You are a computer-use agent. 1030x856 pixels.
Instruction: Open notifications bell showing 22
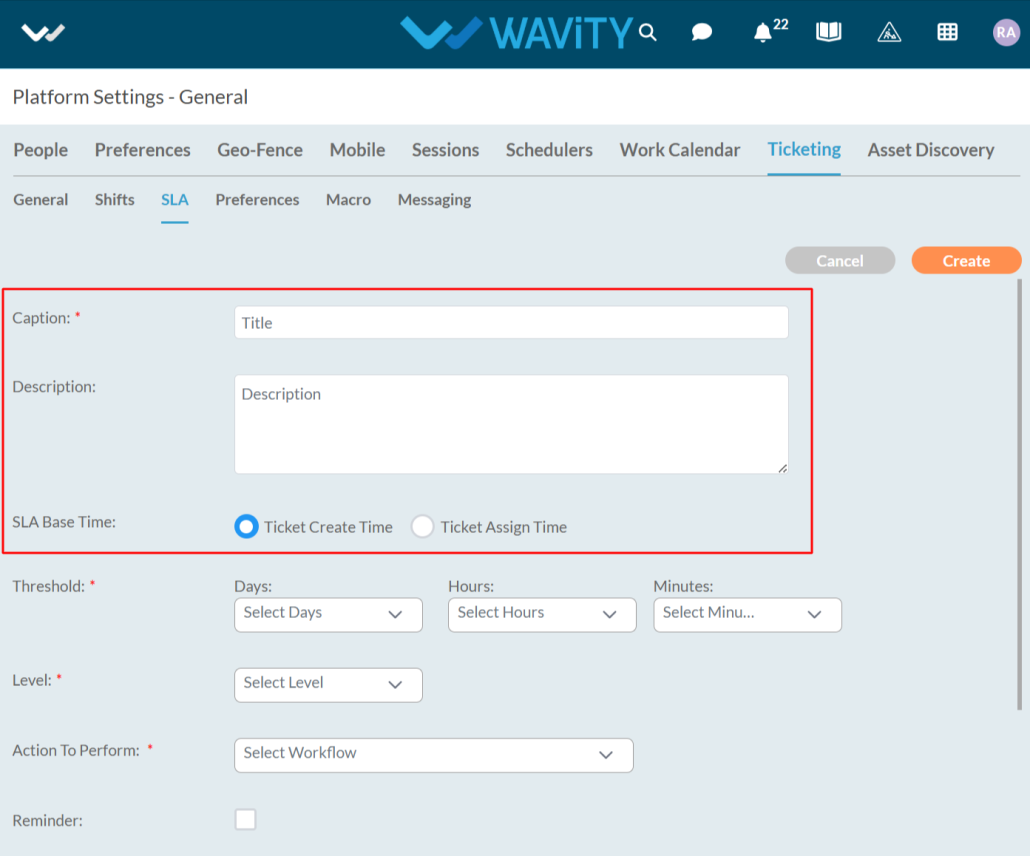(770, 31)
